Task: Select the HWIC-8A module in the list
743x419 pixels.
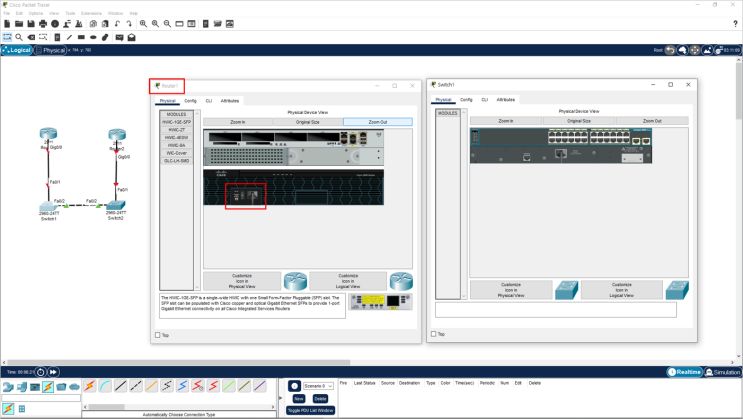Action: coord(176,145)
